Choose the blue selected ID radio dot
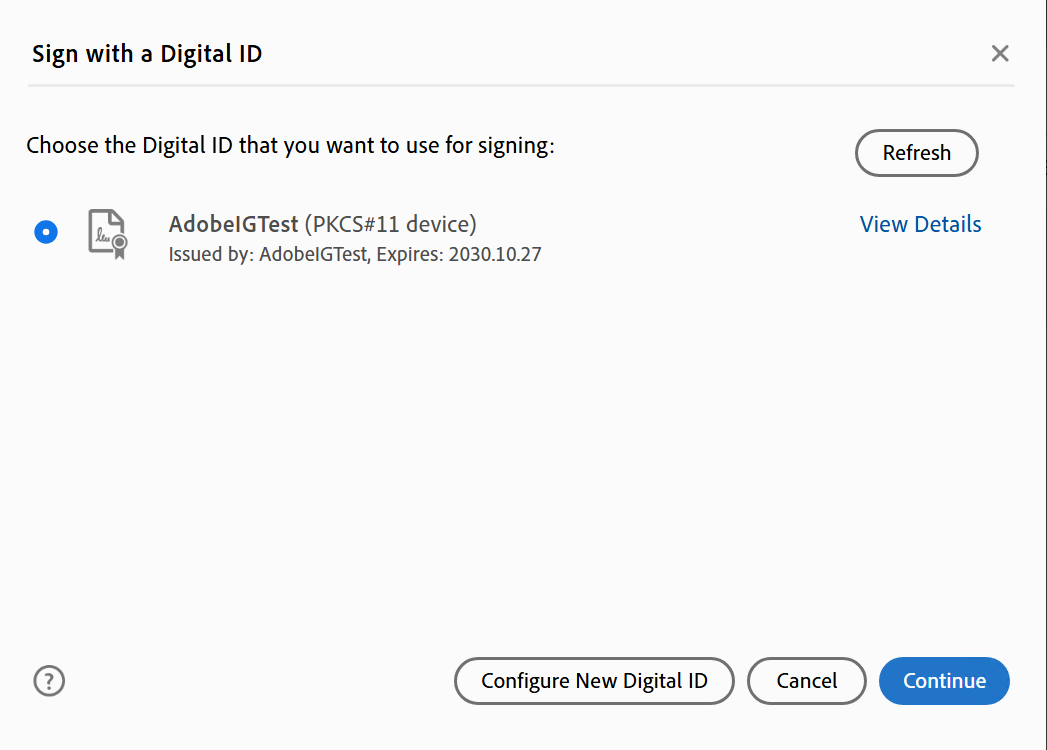Image resolution: width=1047 pixels, height=750 pixels. click(46, 232)
